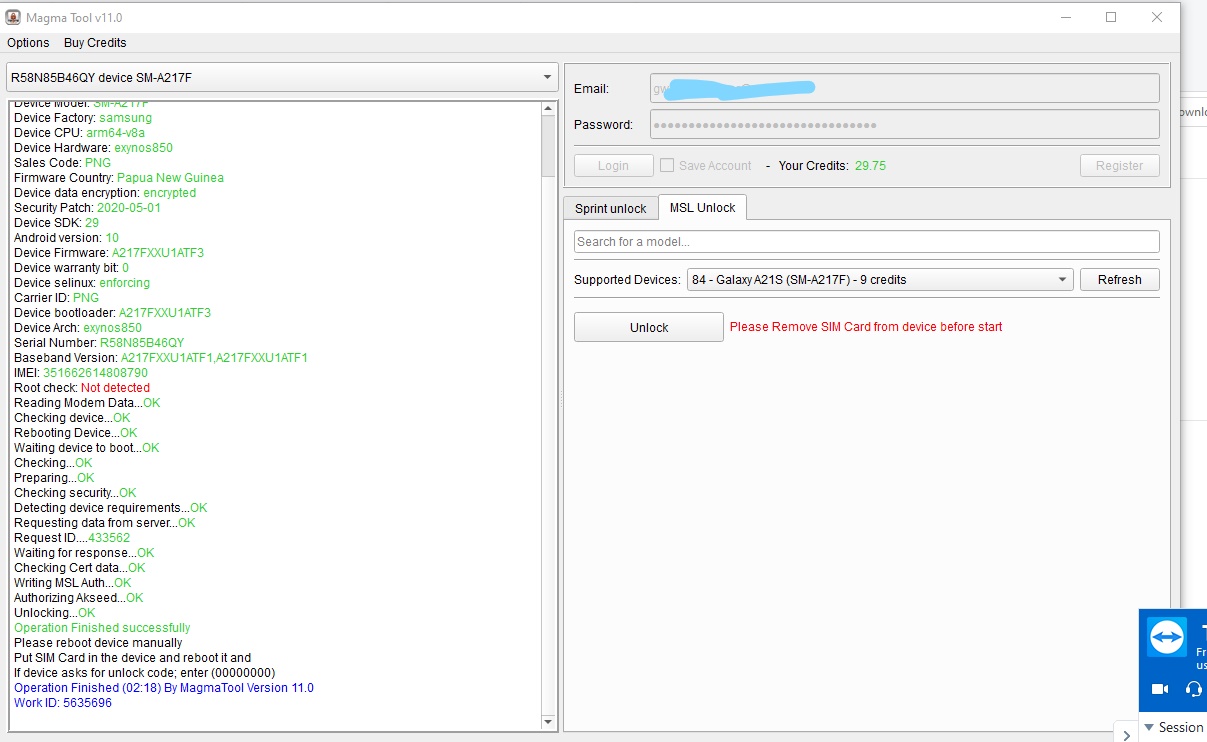Screen dimensions: 1207x742
Task: Click the scroll arrow left of TeamViewer Session
Action: pyautogui.click(x=1126, y=735)
